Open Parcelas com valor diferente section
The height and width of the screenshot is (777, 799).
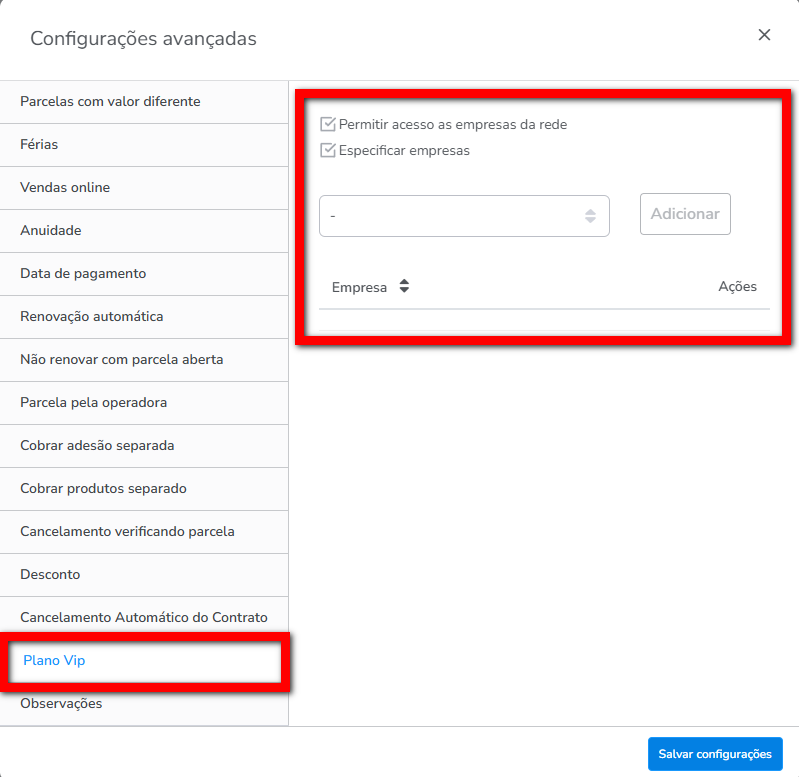110,102
